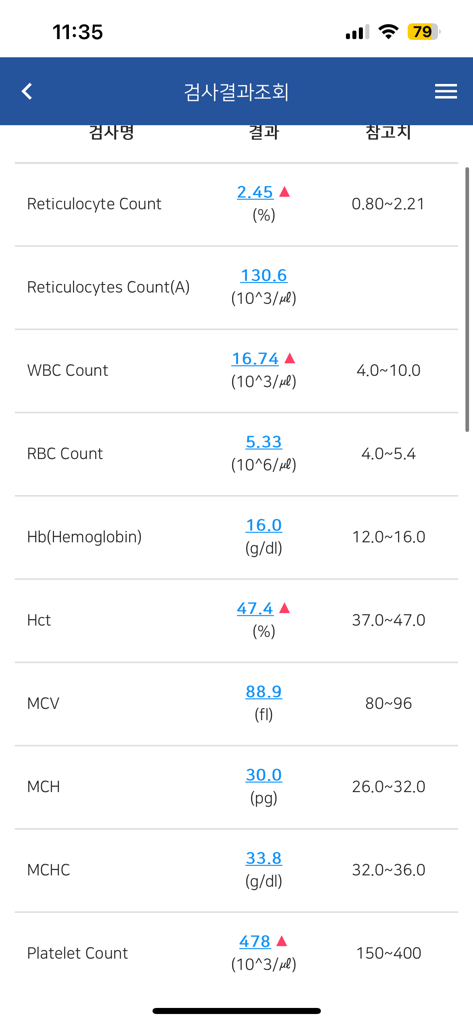473x1024 pixels.
Task: Tap the battery indicator in status bar
Action: (423, 31)
